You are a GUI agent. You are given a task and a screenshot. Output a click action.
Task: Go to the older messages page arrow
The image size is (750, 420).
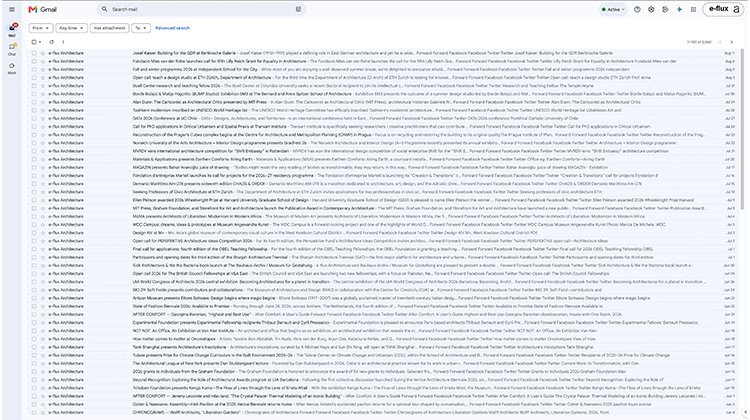(731, 42)
